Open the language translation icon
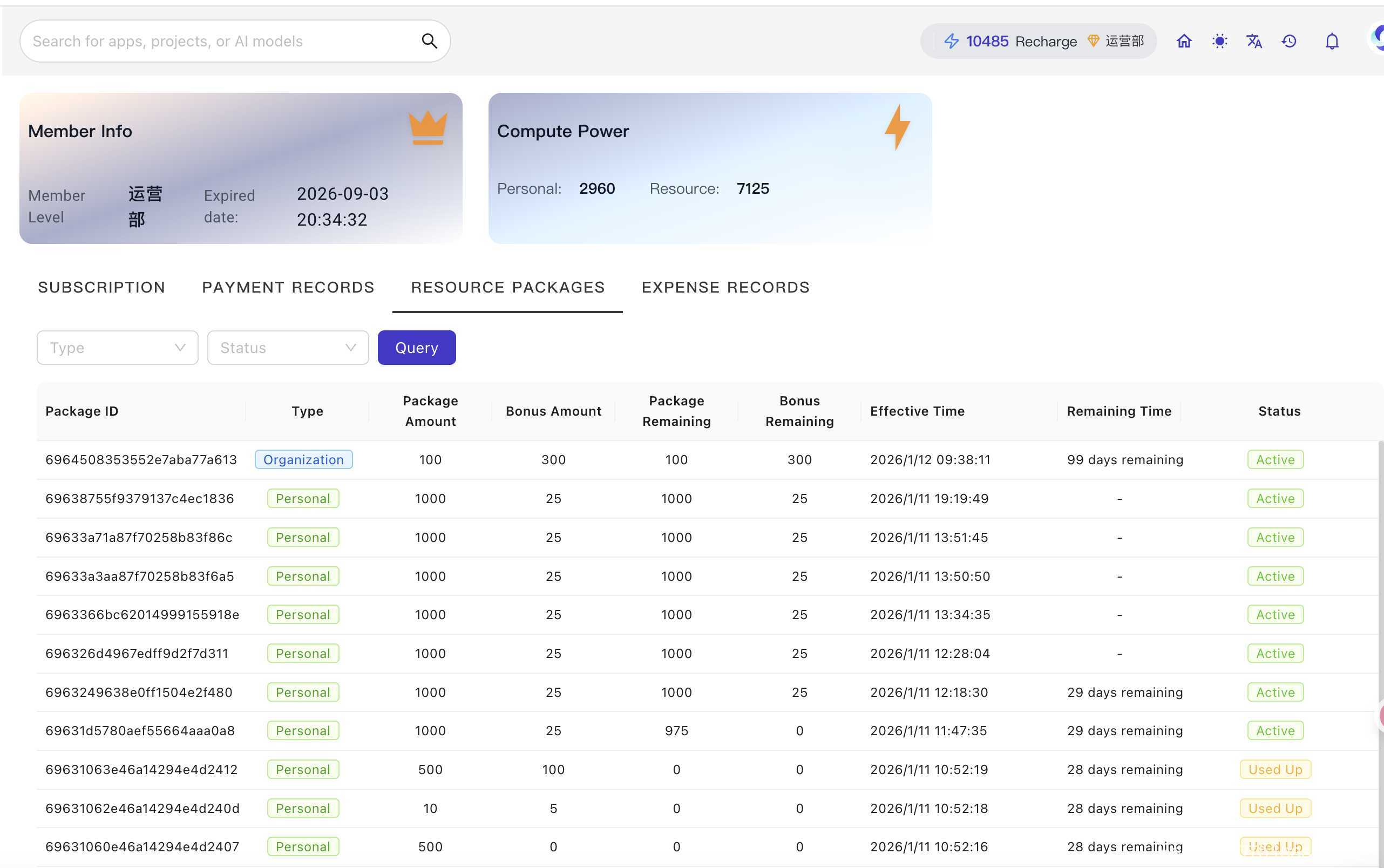This screenshot has height=868, width=1384. [1254, 42]
